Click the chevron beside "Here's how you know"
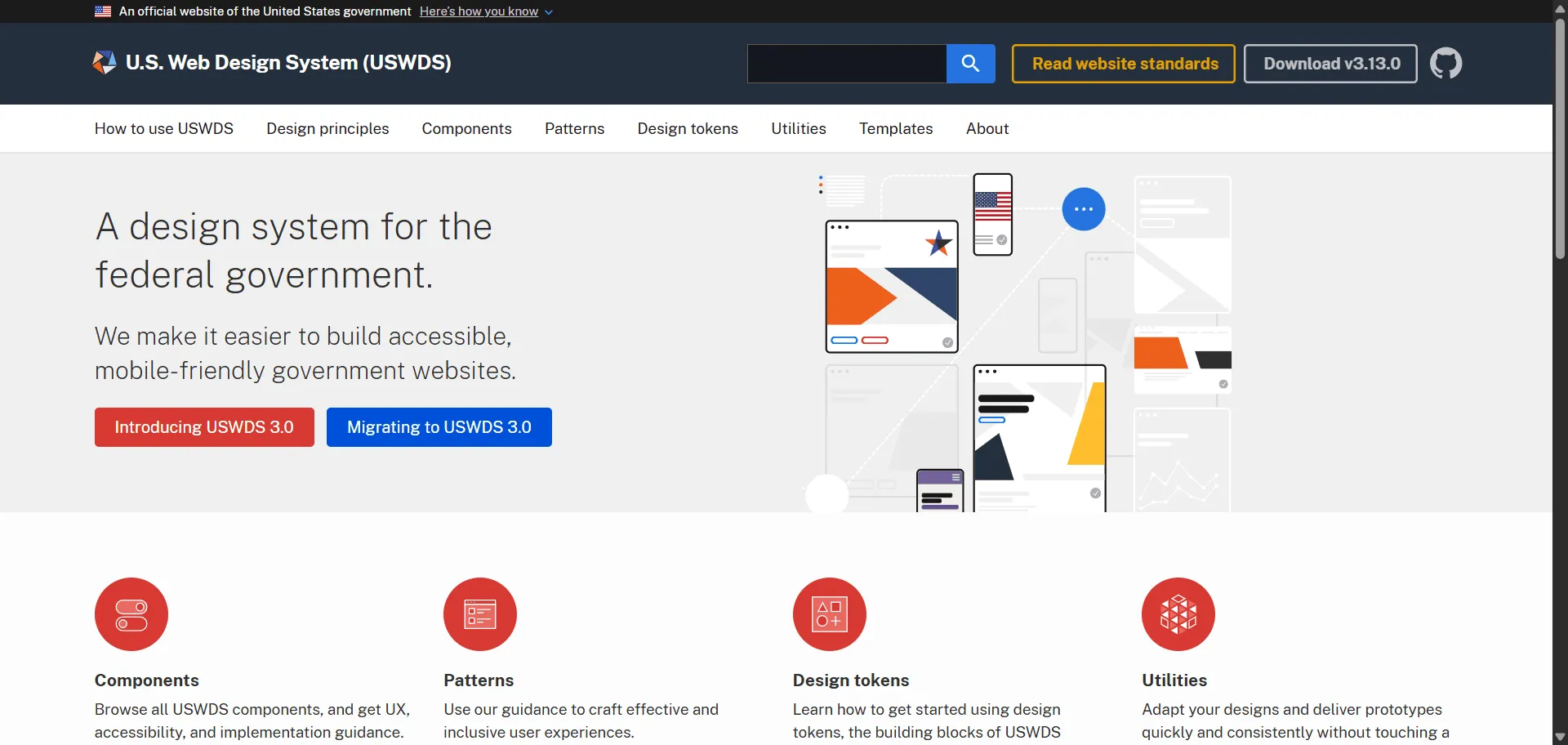 [x=549, y=12]
